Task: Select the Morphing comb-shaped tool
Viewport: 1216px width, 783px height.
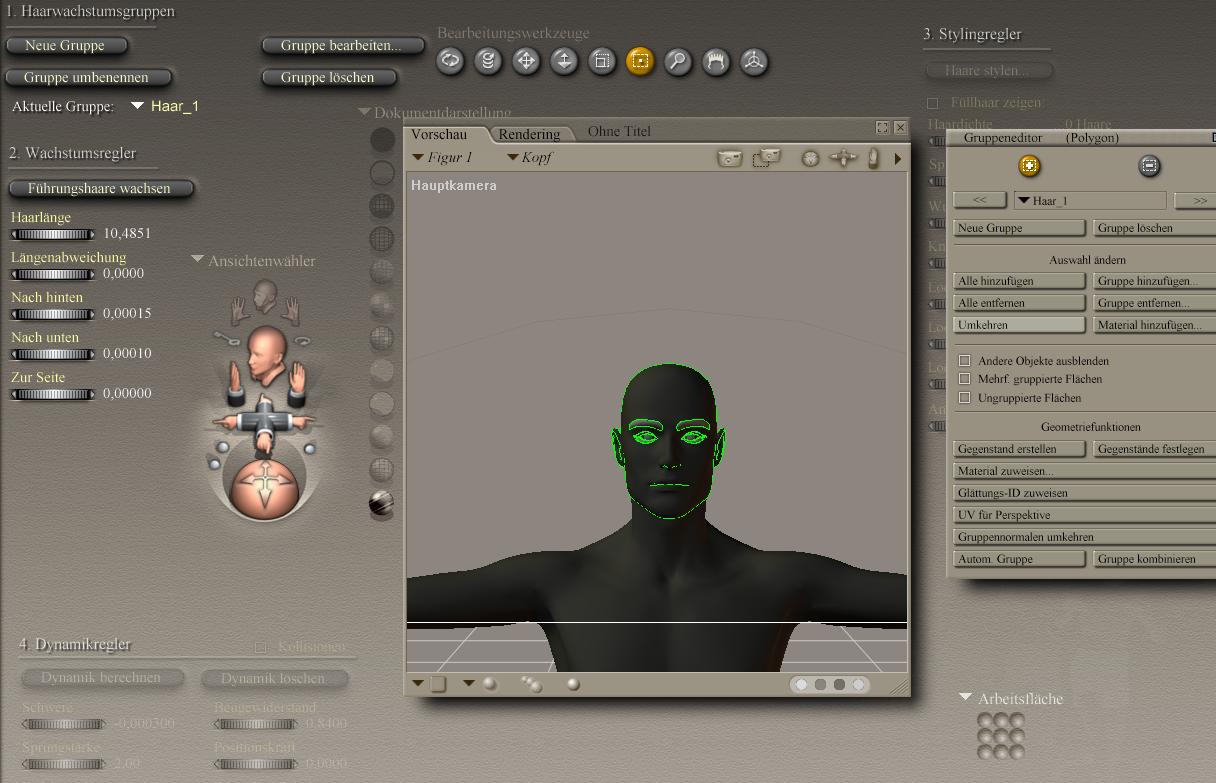Action: pyautogui.click(x=716, y=61)
